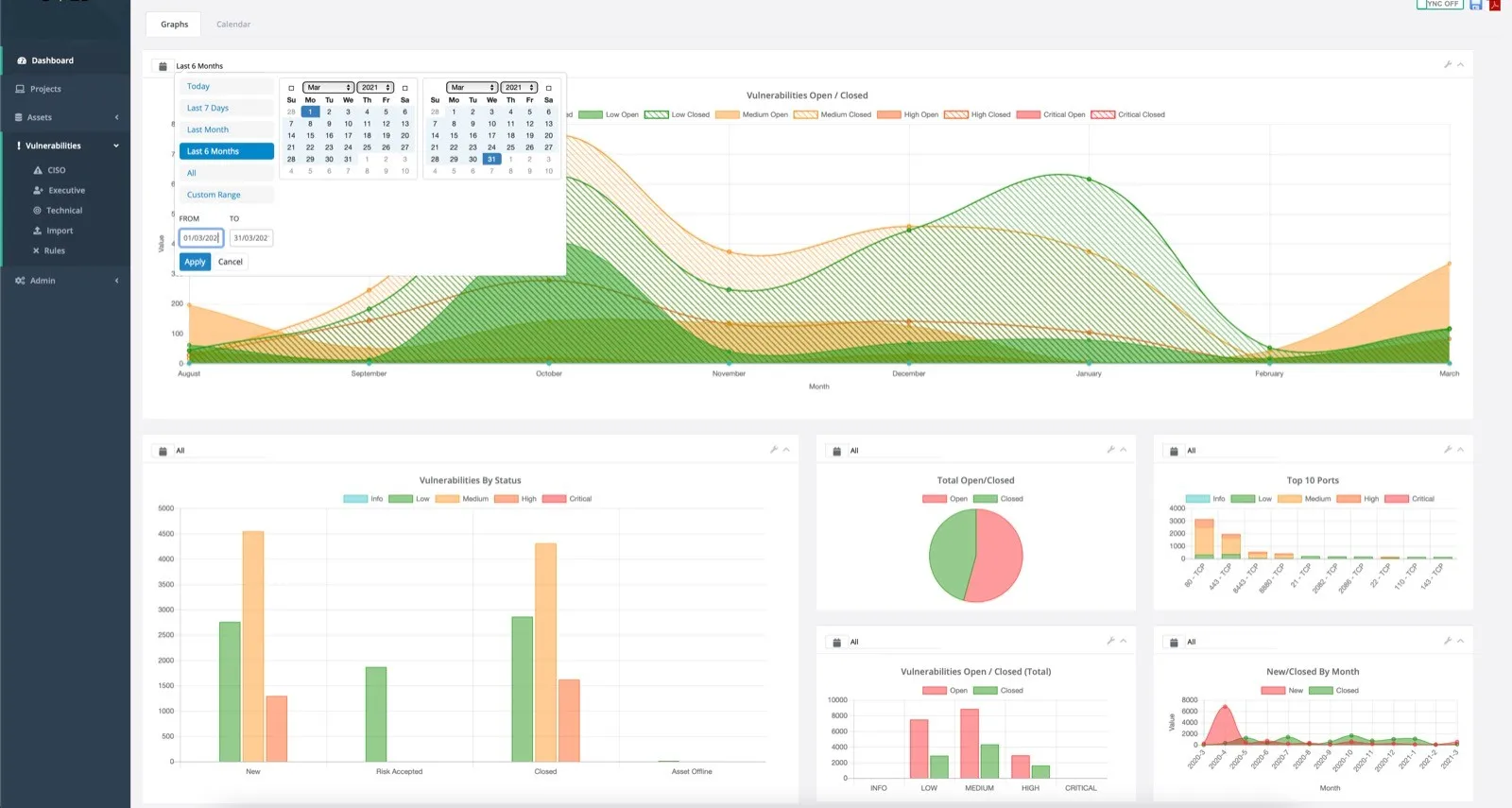1512x808 pixels.
Task: Open the left calendar month dropdown
Action: click(329, 87)
